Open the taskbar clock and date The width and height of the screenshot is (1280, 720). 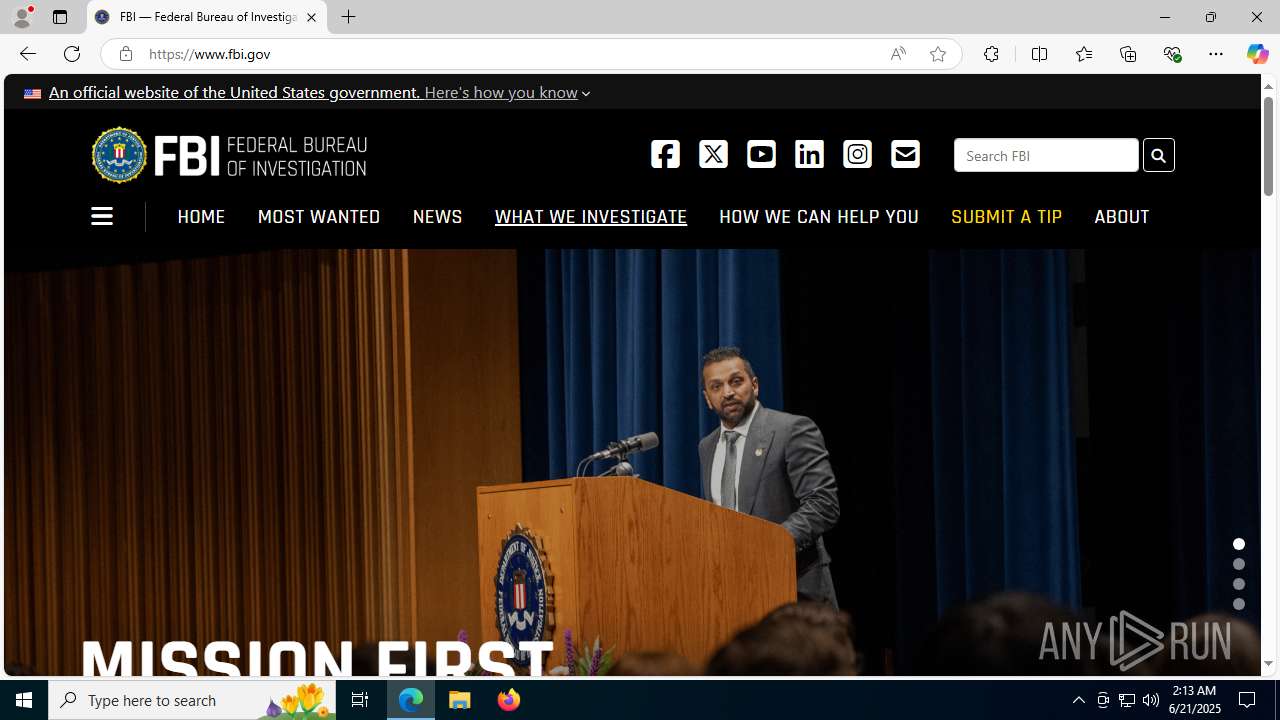point(1195,700)
